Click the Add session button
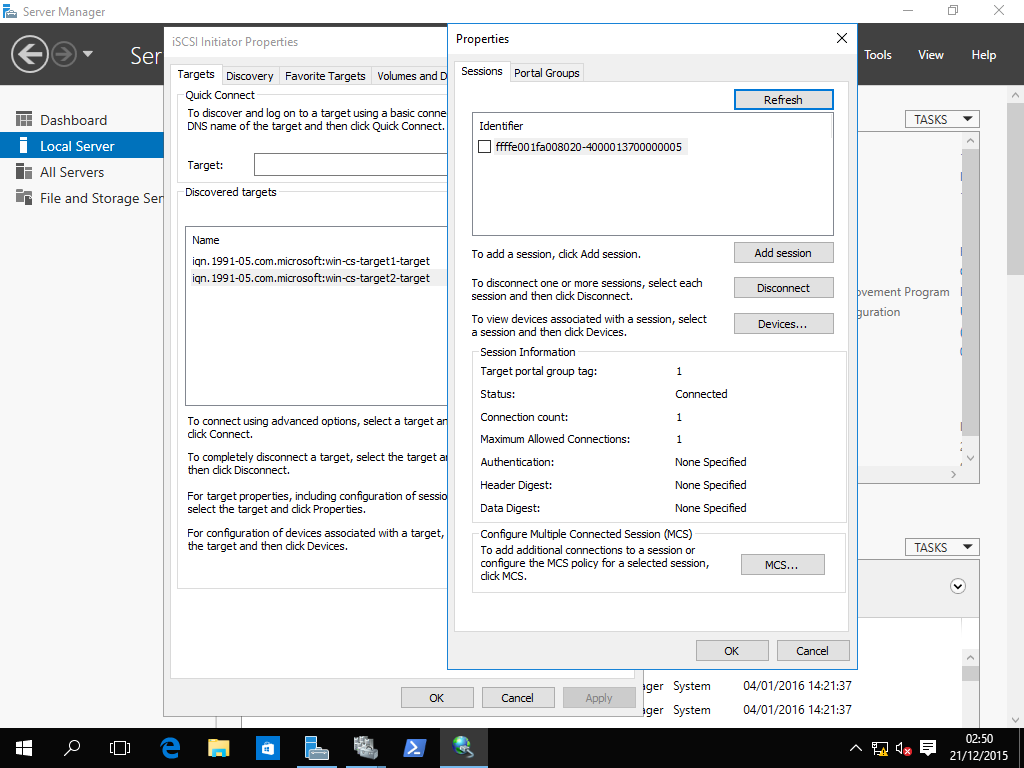This screenshot has width=1024, height=768. tap(783, 253)
